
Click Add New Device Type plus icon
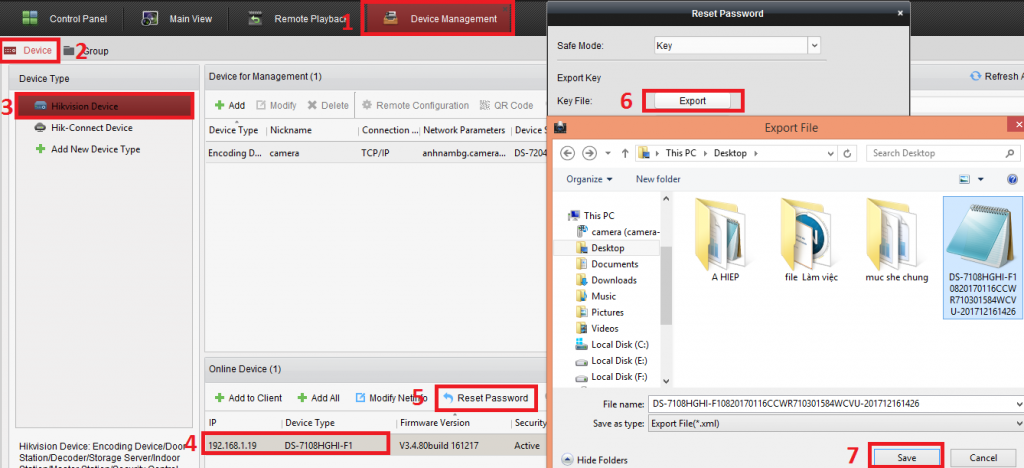click(x=40, y=149)
